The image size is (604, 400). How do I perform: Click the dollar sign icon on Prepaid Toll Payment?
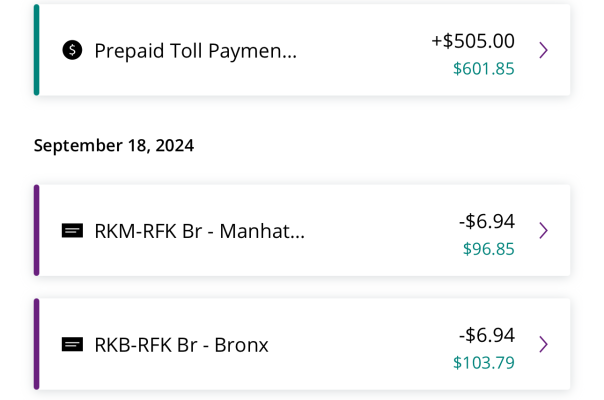(72, 50)
